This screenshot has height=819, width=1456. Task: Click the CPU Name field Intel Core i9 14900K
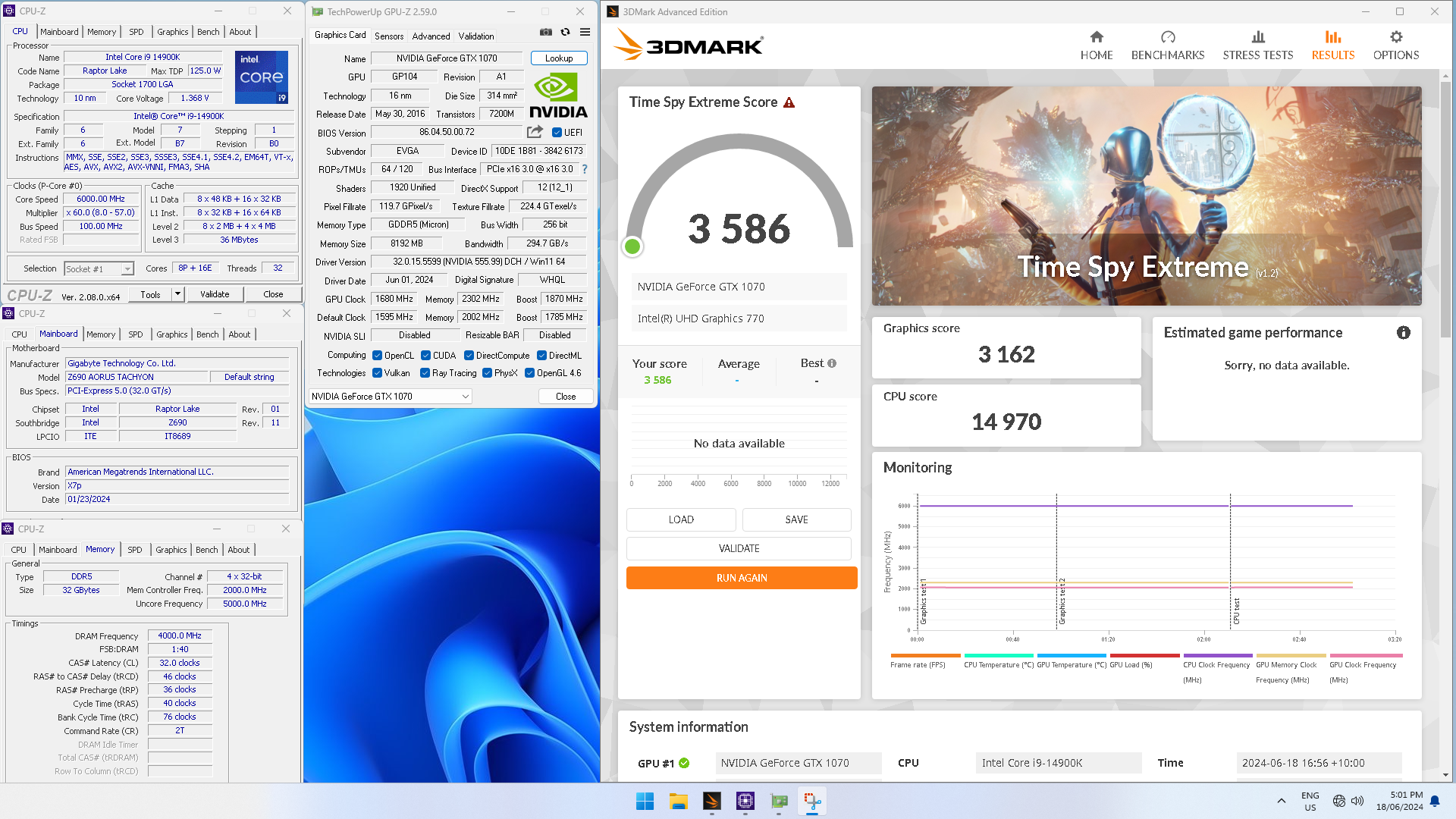click(143, 57)
